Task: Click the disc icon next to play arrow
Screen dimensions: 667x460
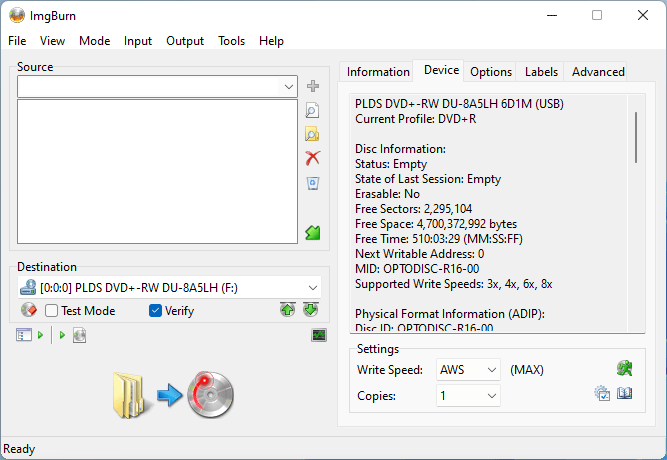Action: [x=80, y=335]
